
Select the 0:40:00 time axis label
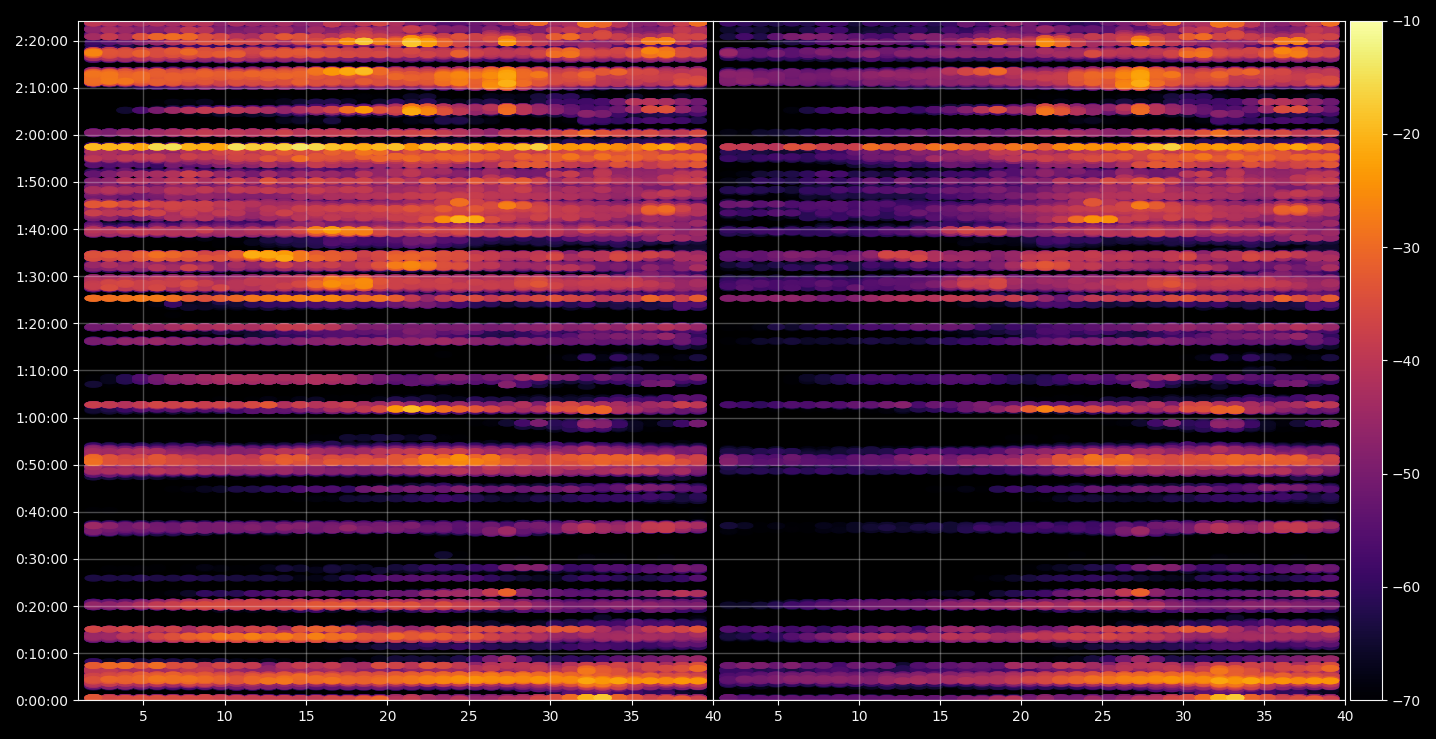pyautogui.click(x=42, y=512)
